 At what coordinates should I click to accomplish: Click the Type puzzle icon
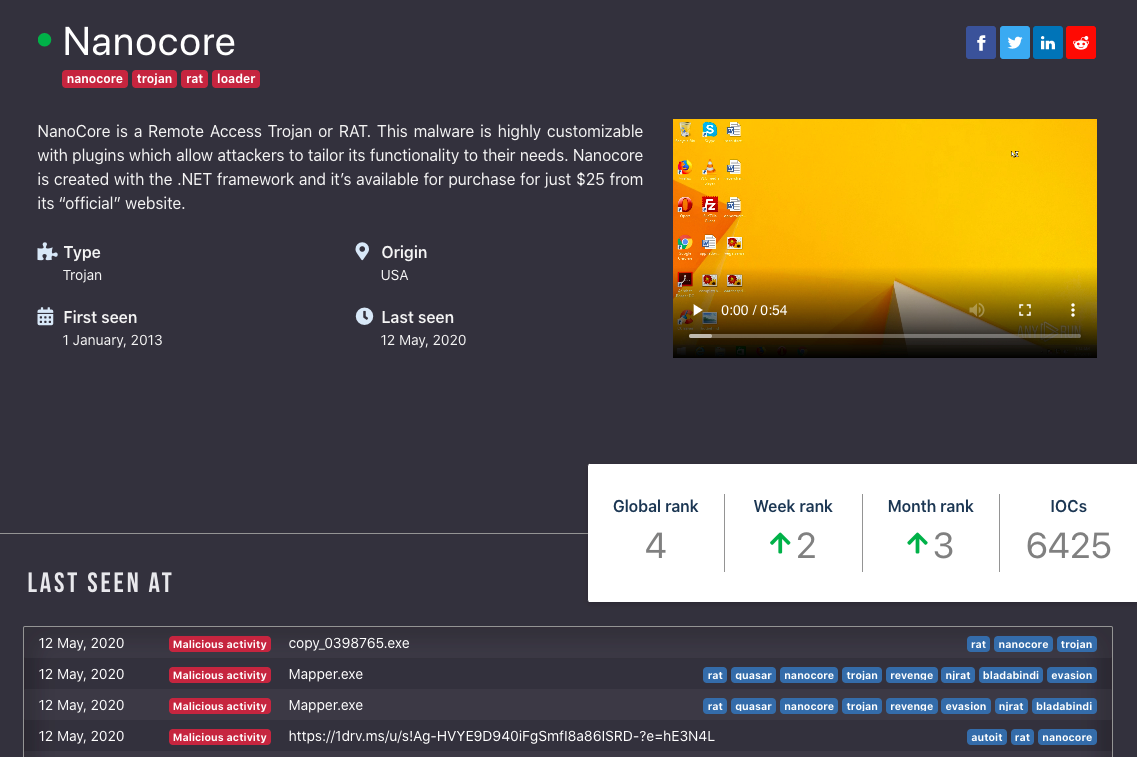46,252
